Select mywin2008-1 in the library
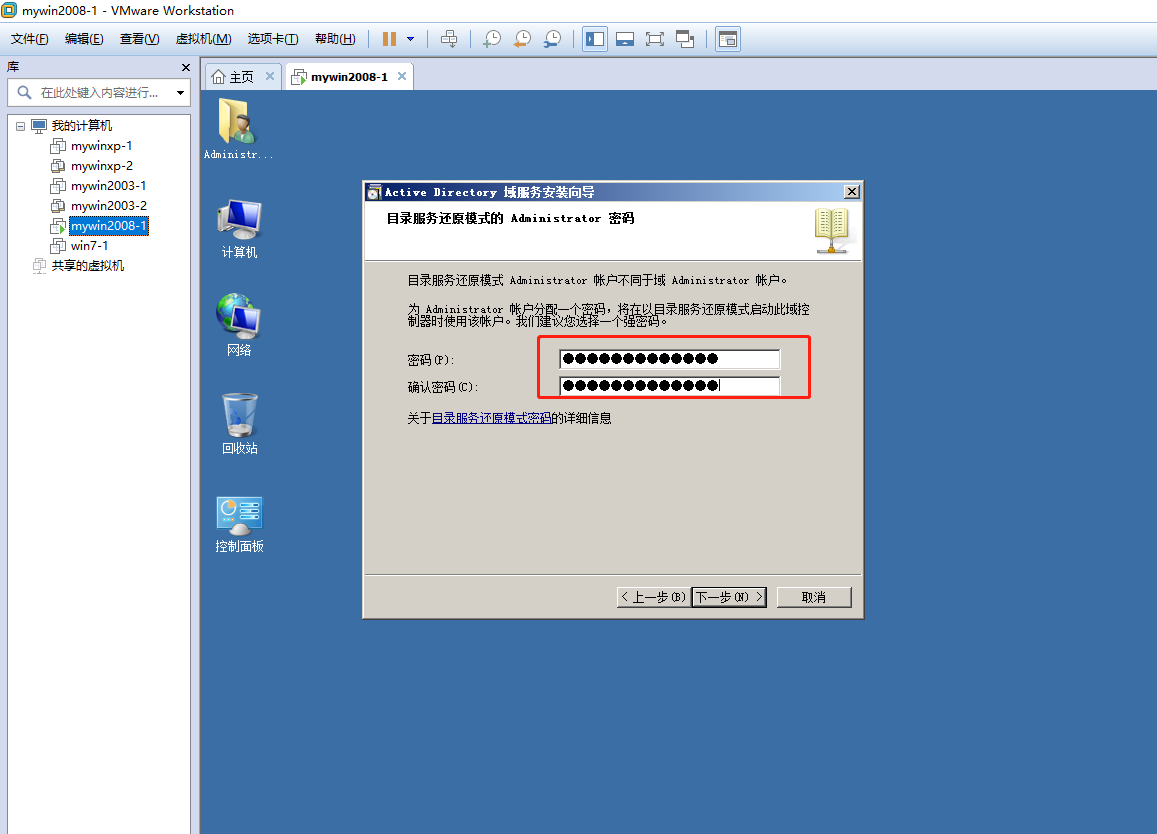 click(x=109, y=225)
